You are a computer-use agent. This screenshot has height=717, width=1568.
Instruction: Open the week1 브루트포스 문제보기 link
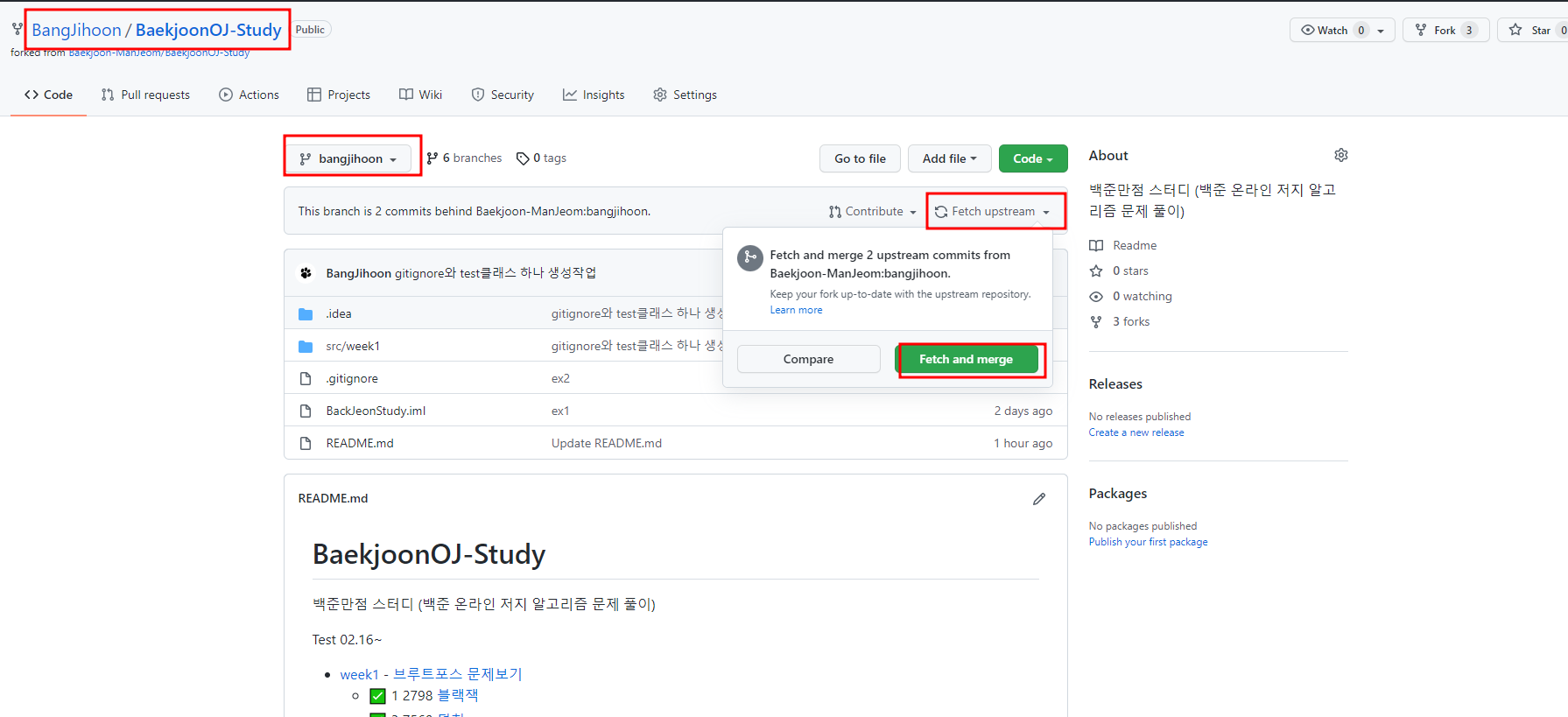[431, 674]
